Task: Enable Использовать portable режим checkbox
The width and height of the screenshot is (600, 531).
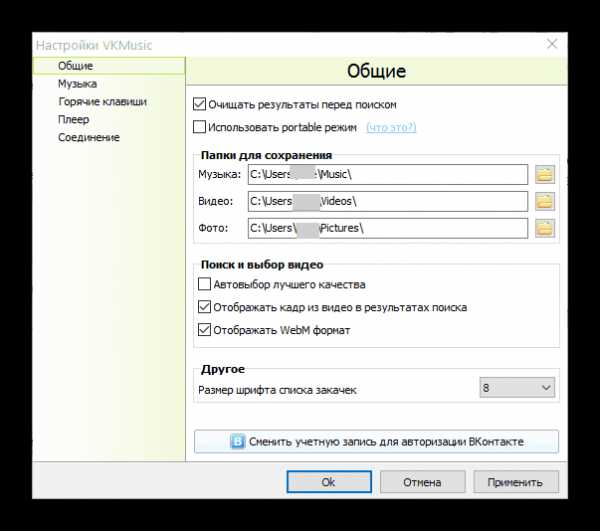Action: pyautogui.click(x=199, y=127)
